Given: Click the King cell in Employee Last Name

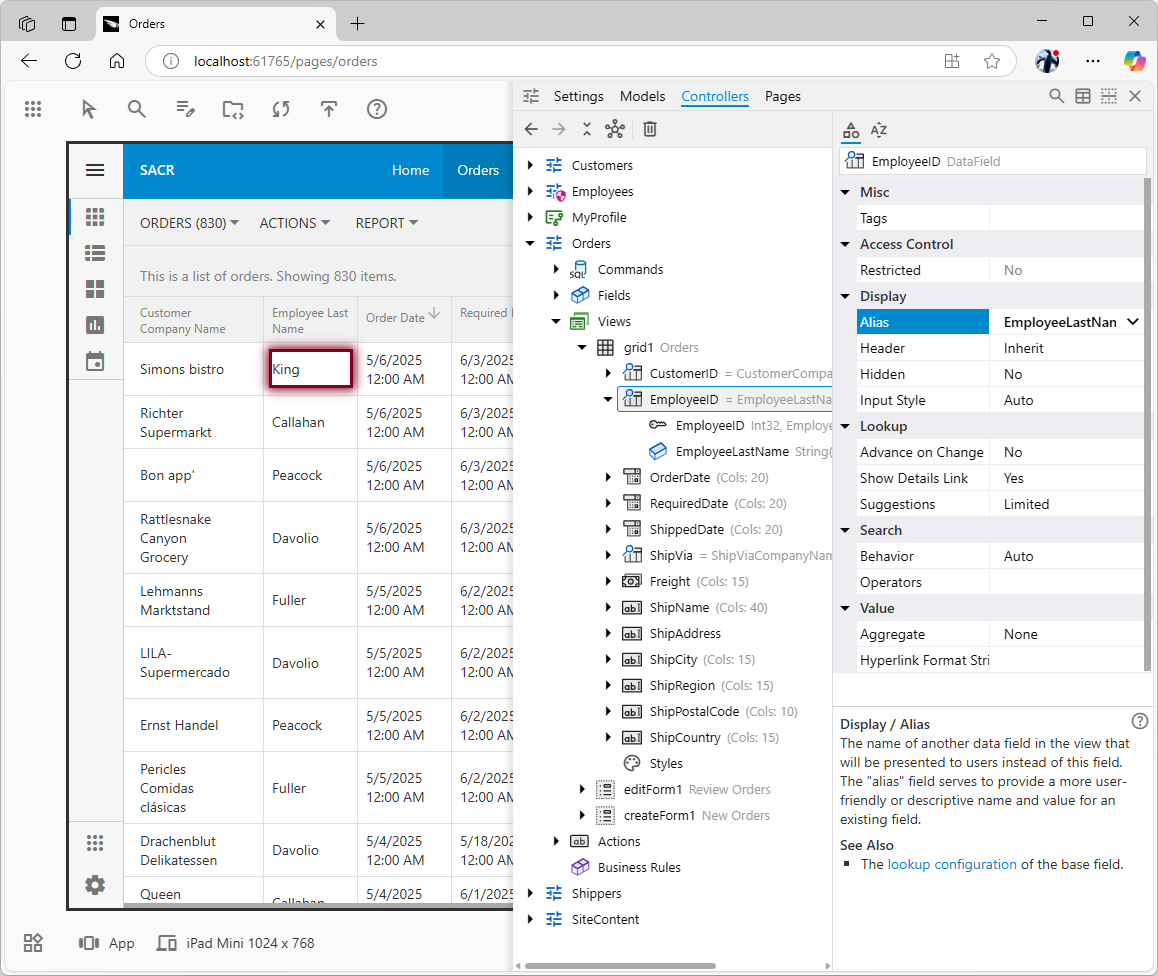Looking at the screenshot, I should point(310,368).
